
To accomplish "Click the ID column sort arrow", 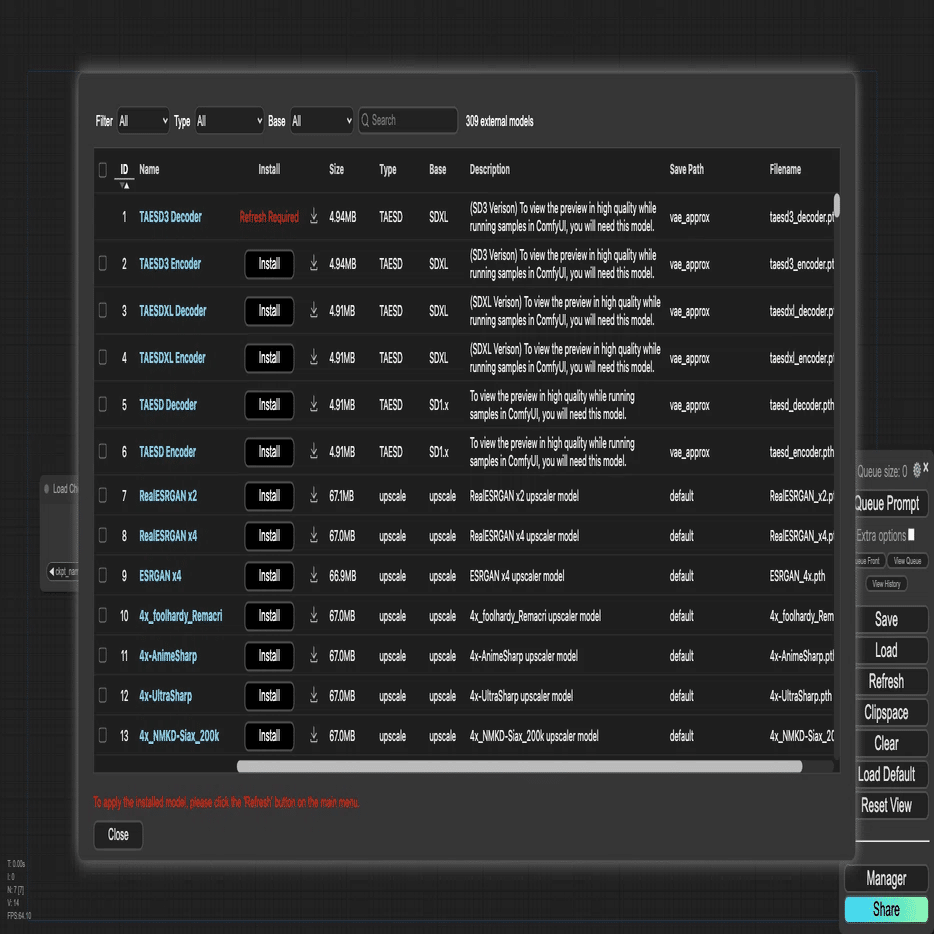I will 124,186.
